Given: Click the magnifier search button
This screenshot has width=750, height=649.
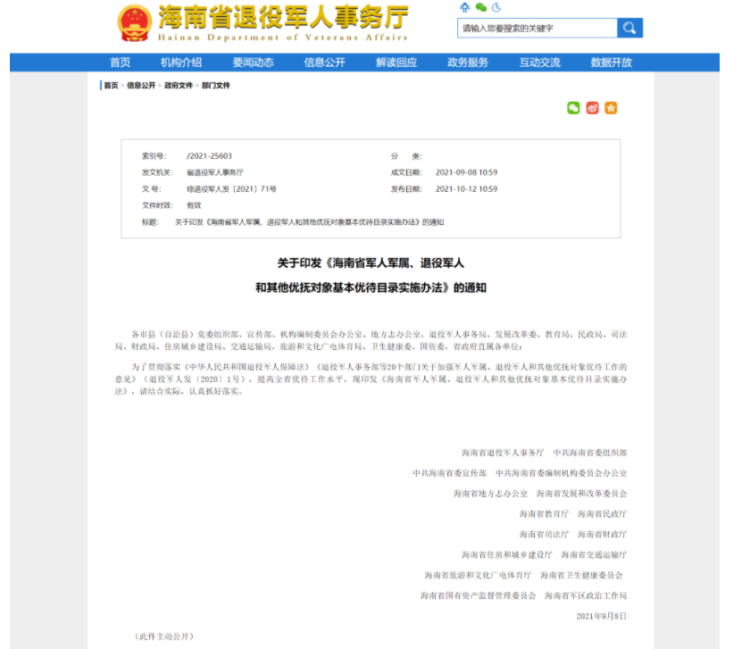Looking at the screenshot, I should click(x=629, y=28).
